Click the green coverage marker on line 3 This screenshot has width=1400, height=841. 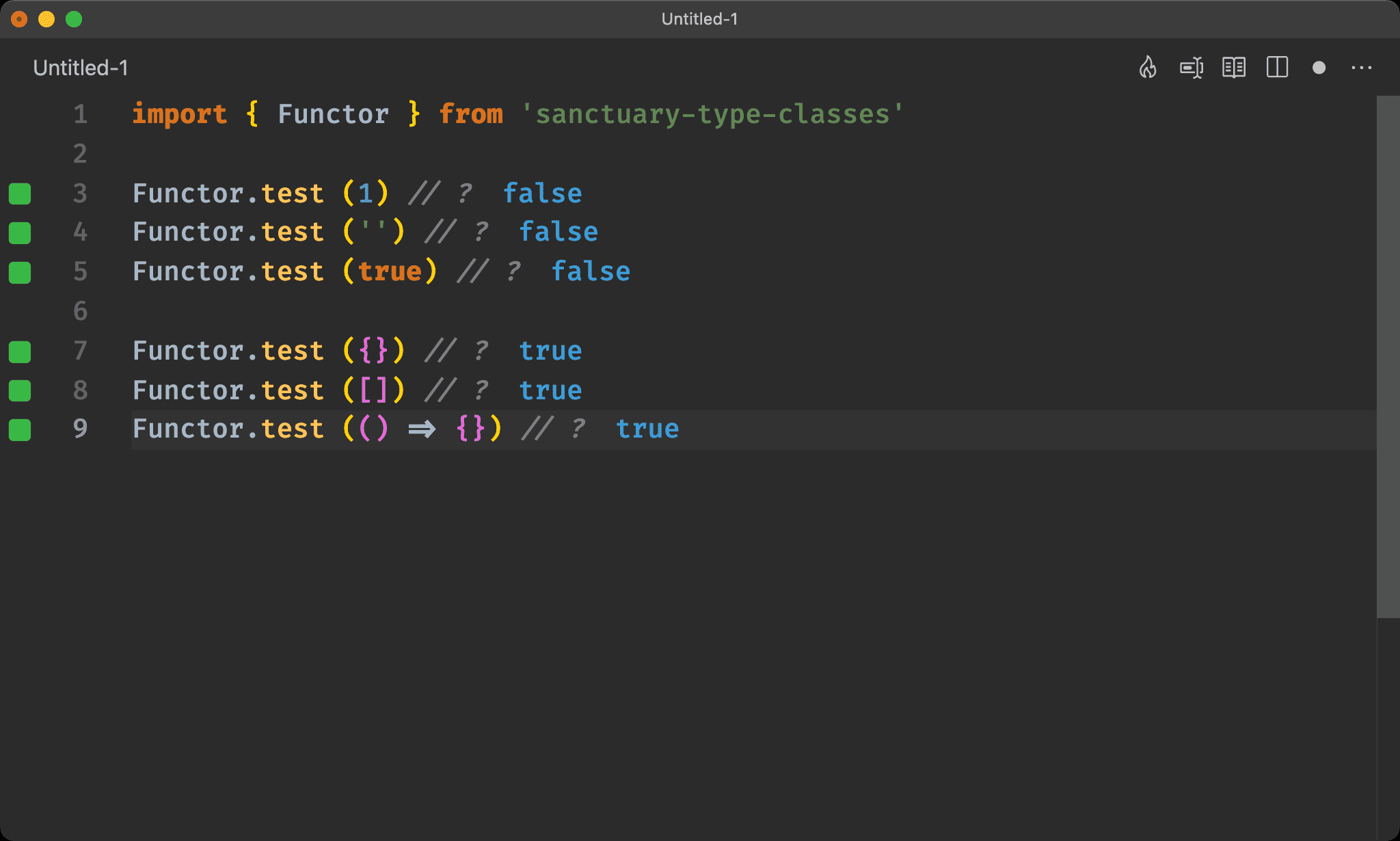point(20,193)
